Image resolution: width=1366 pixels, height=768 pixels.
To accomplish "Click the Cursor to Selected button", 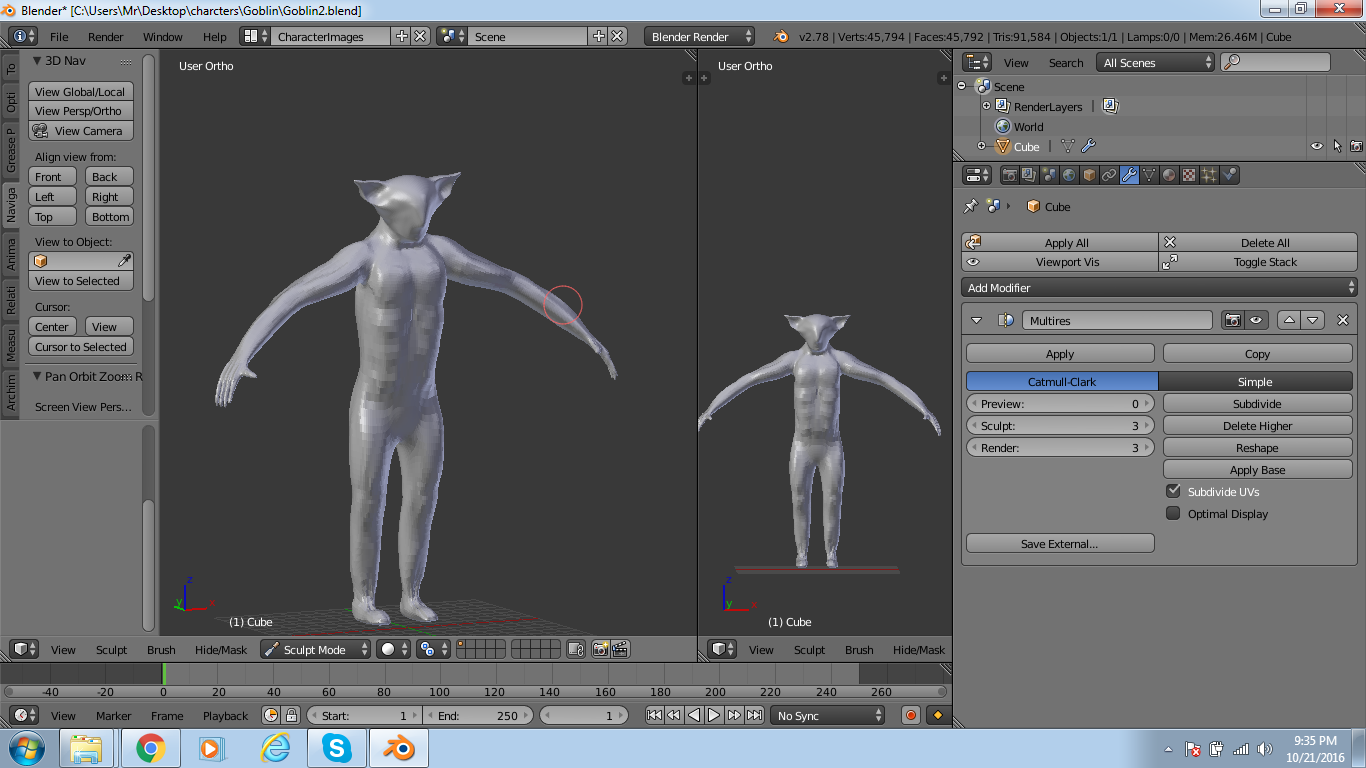I will pyautogui.click(x=81, y=347).
